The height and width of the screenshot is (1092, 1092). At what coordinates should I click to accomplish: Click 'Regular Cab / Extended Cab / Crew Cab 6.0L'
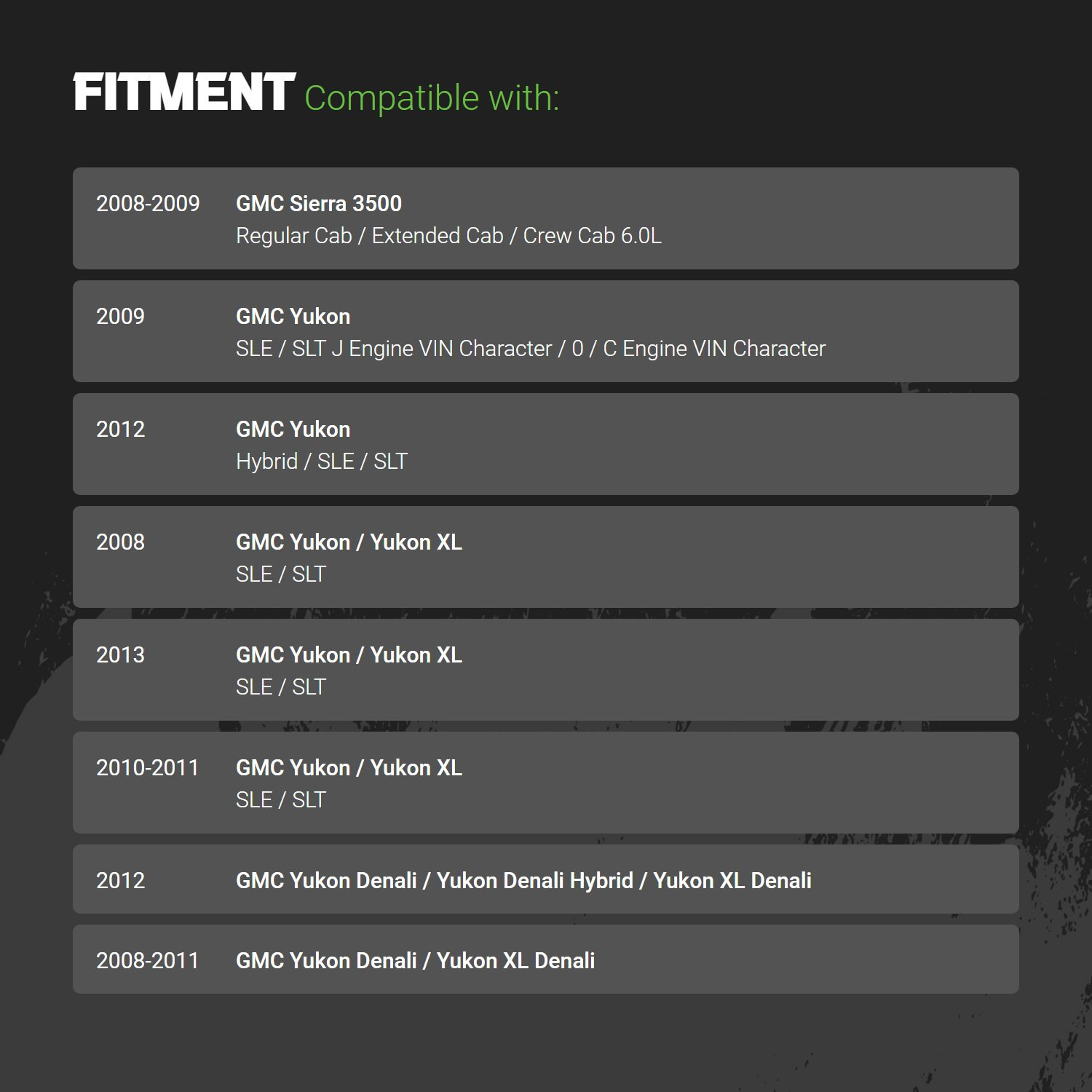point(448,236)
